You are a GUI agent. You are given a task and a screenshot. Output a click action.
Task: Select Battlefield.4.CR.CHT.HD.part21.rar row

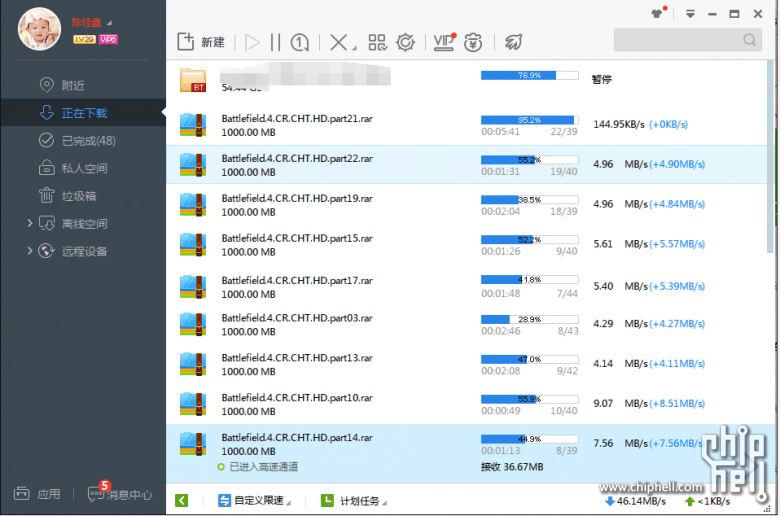pos(466,125)
